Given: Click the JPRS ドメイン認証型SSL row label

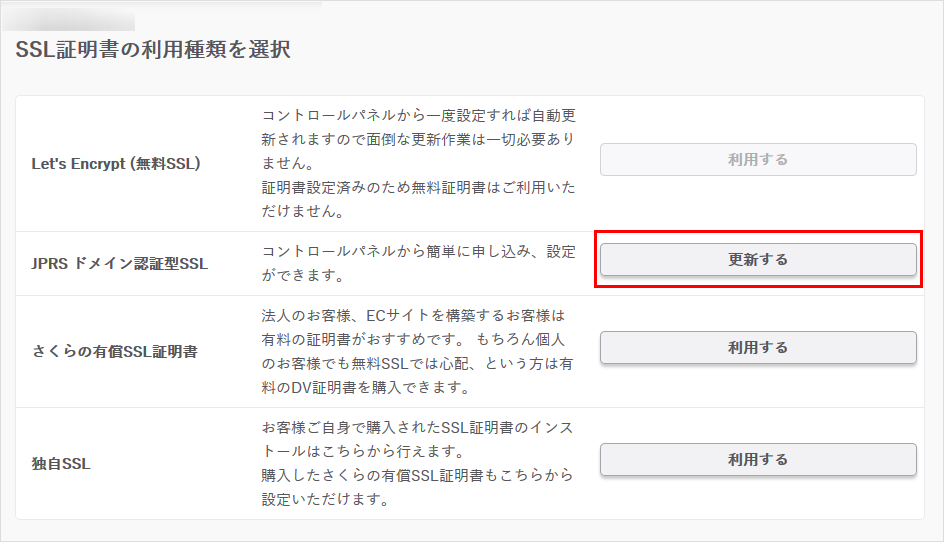Looking at the screenshot, I should tap(119, 264).
